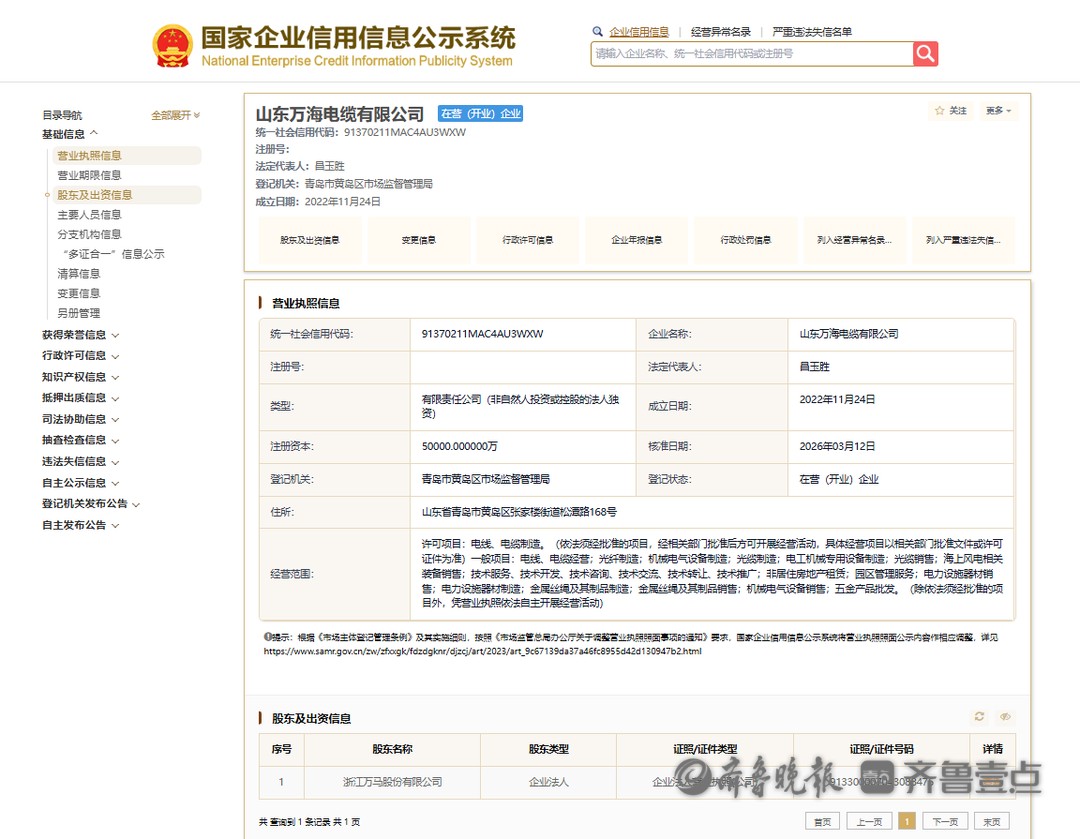Click the red search magnifier button

[x=925, y=54]
